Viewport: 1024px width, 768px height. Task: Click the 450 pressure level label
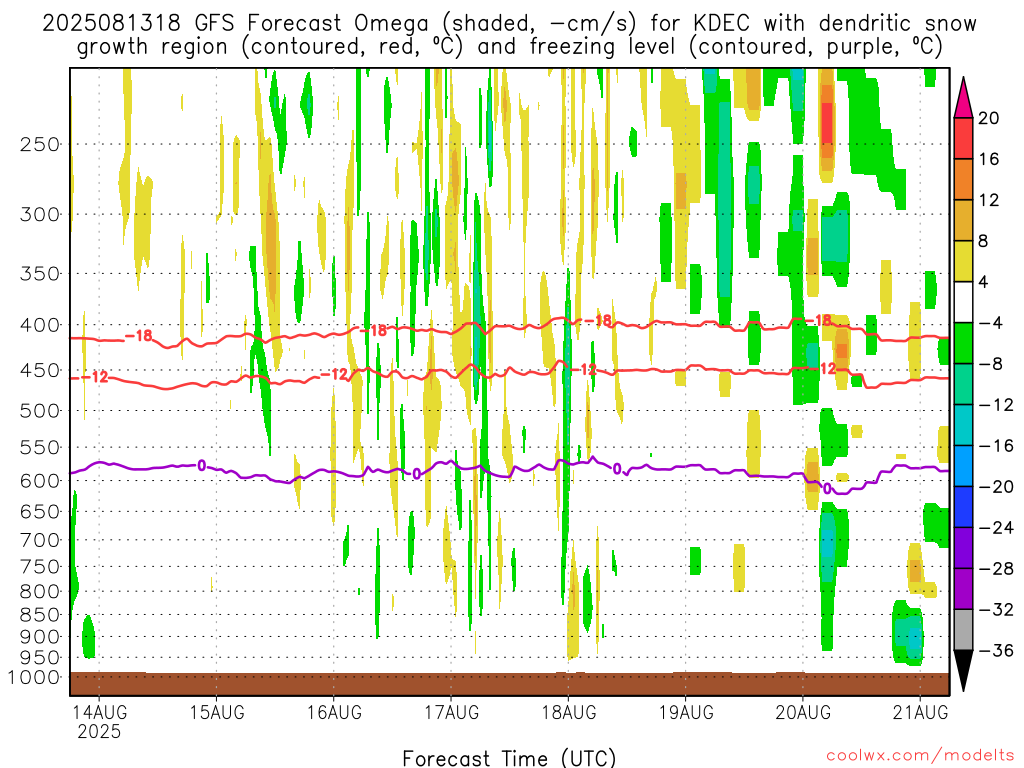point(40,370)
